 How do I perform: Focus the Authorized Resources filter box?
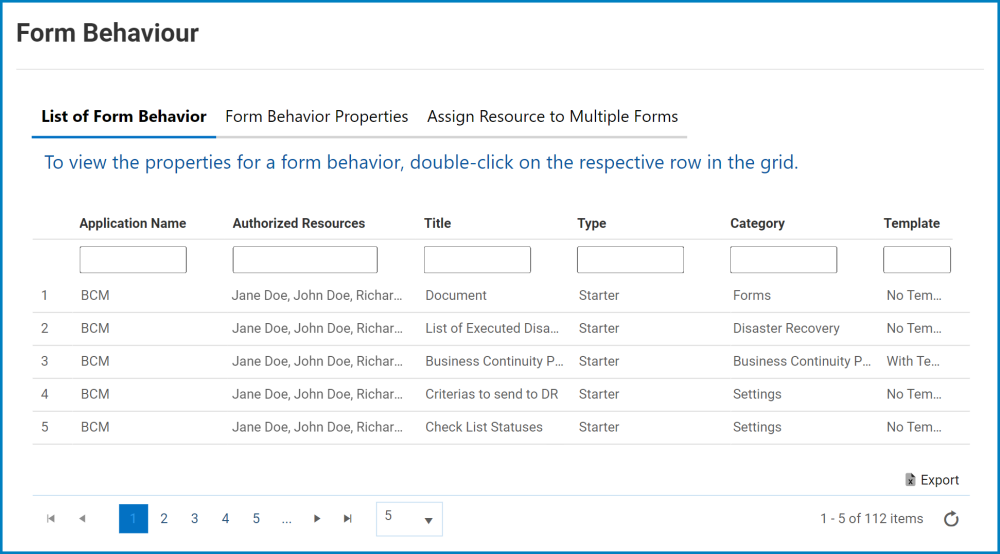point(305,259)
